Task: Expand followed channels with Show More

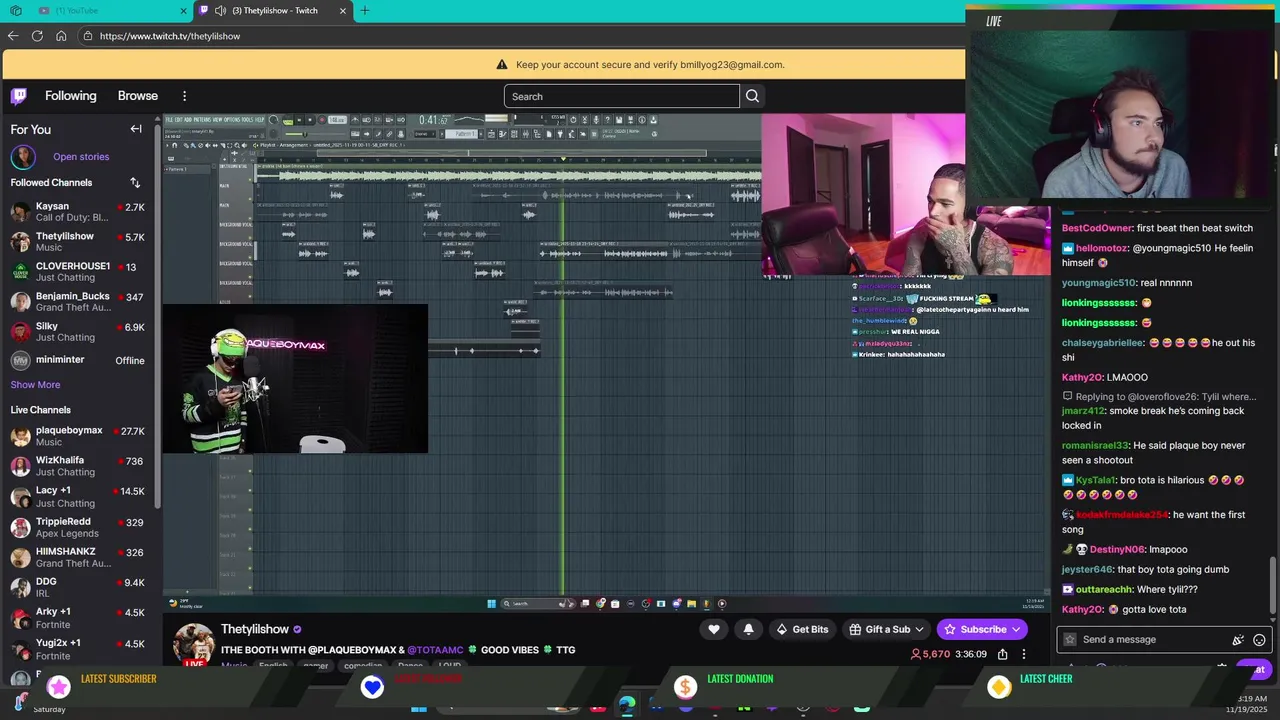Action: [35, 385]
